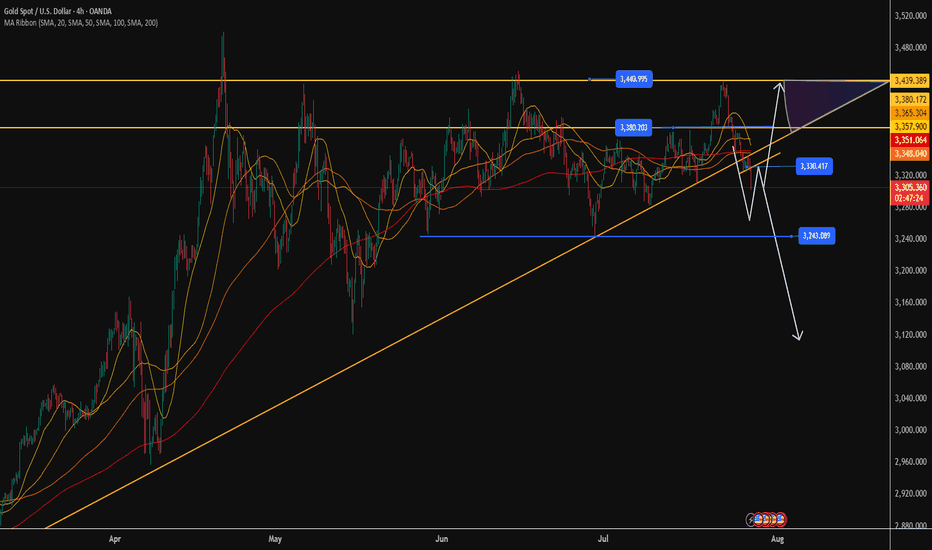Click the 3,160.000 price scale label
The height and width of the screenshot is (550, 932).
pyautogui.click(x=911, y=303)
